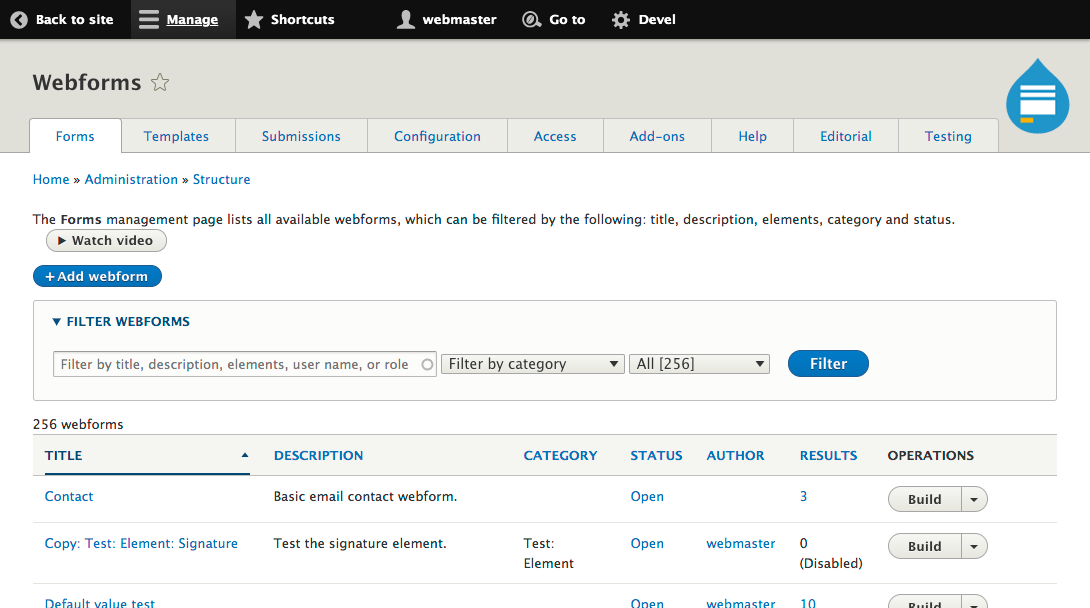Screen dimensions: 1090x608
Task: Click the Drupal water-drop logo
Action: (x=1037, y=96)
